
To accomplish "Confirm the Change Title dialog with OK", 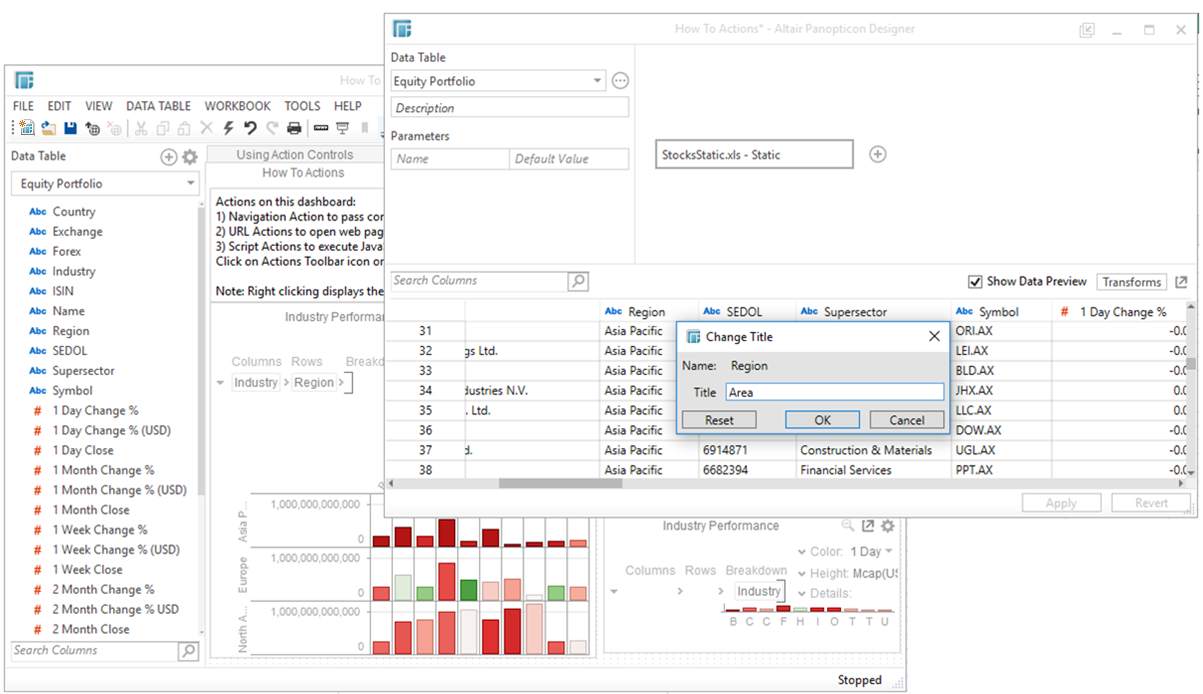I will 822,419.
